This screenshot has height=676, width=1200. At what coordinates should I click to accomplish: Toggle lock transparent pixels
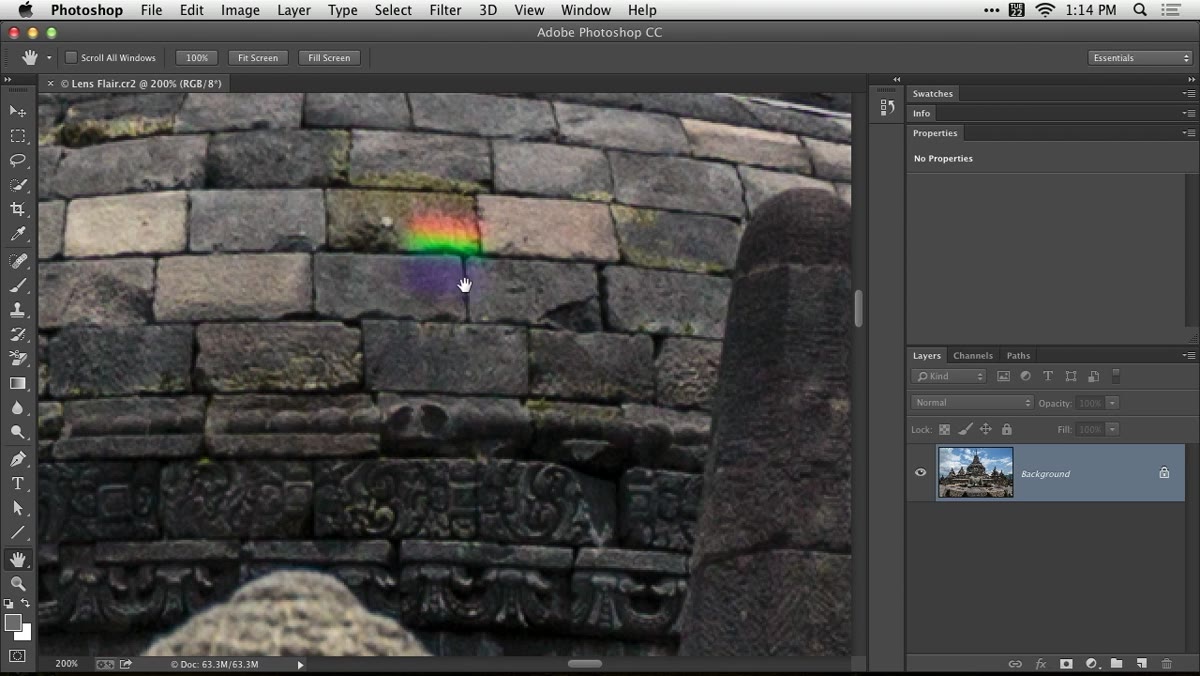pos(944,429)
